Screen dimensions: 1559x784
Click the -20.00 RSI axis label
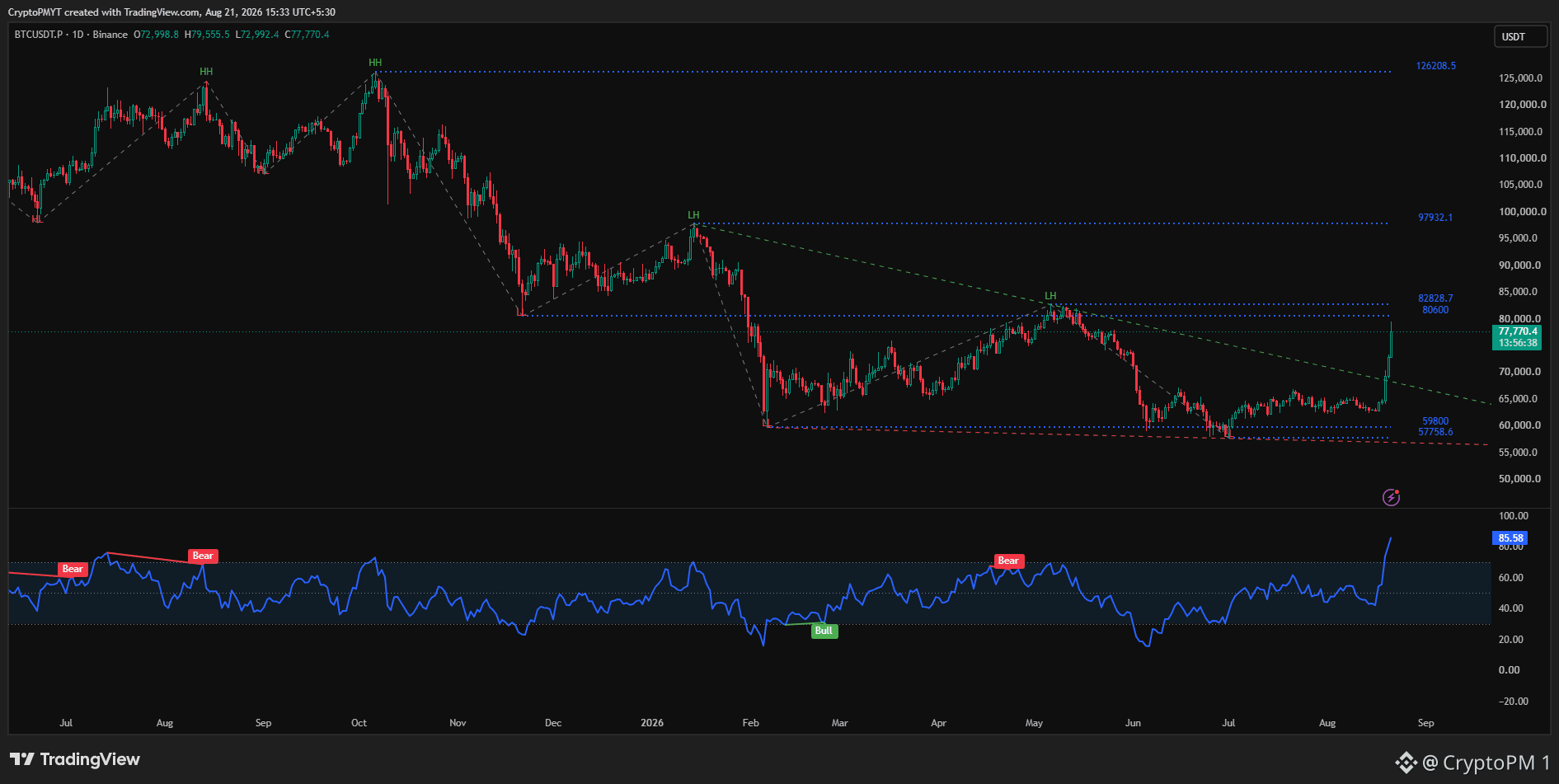(x=1513, y=702)
